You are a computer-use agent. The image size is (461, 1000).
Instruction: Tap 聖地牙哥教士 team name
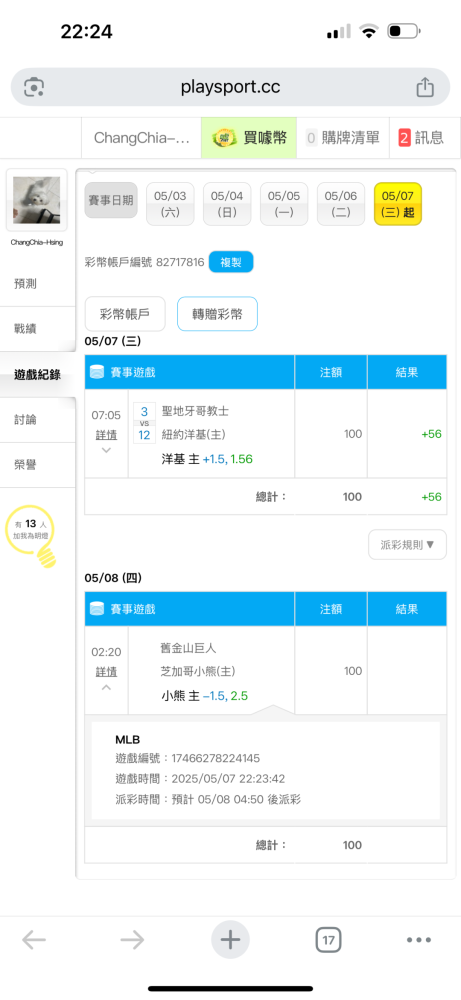[195, 411]
